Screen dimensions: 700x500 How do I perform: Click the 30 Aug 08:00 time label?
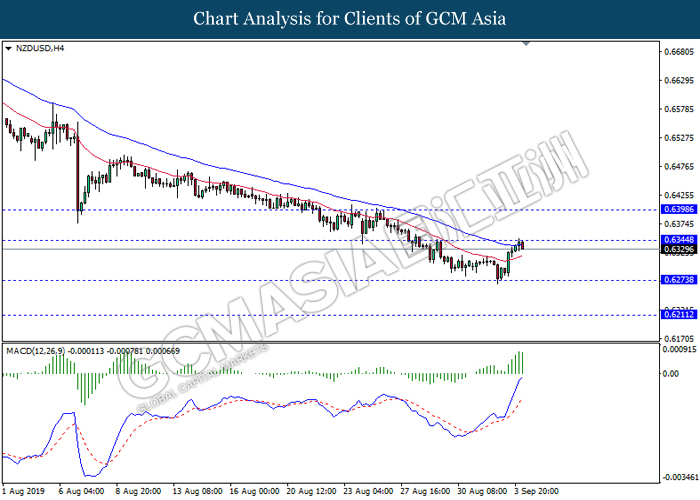coord(483,492)
